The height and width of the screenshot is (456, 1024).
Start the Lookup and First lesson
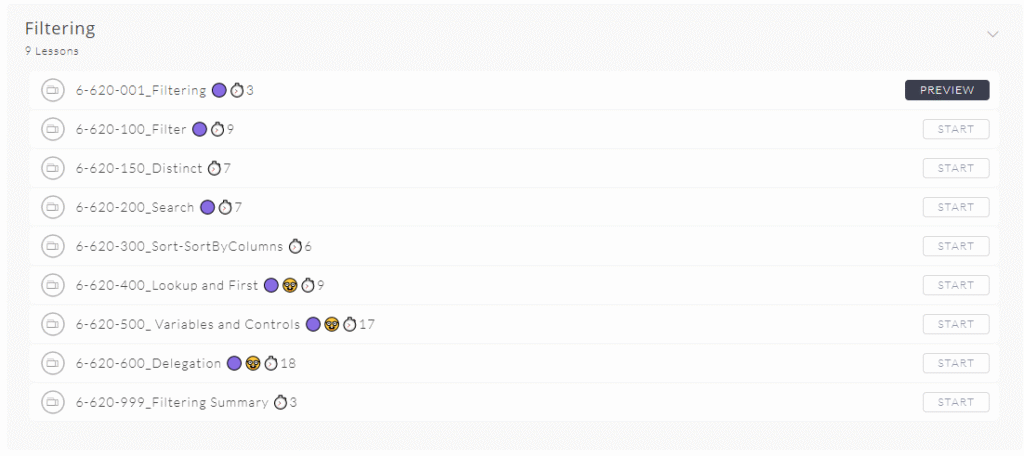coord(956,285)
